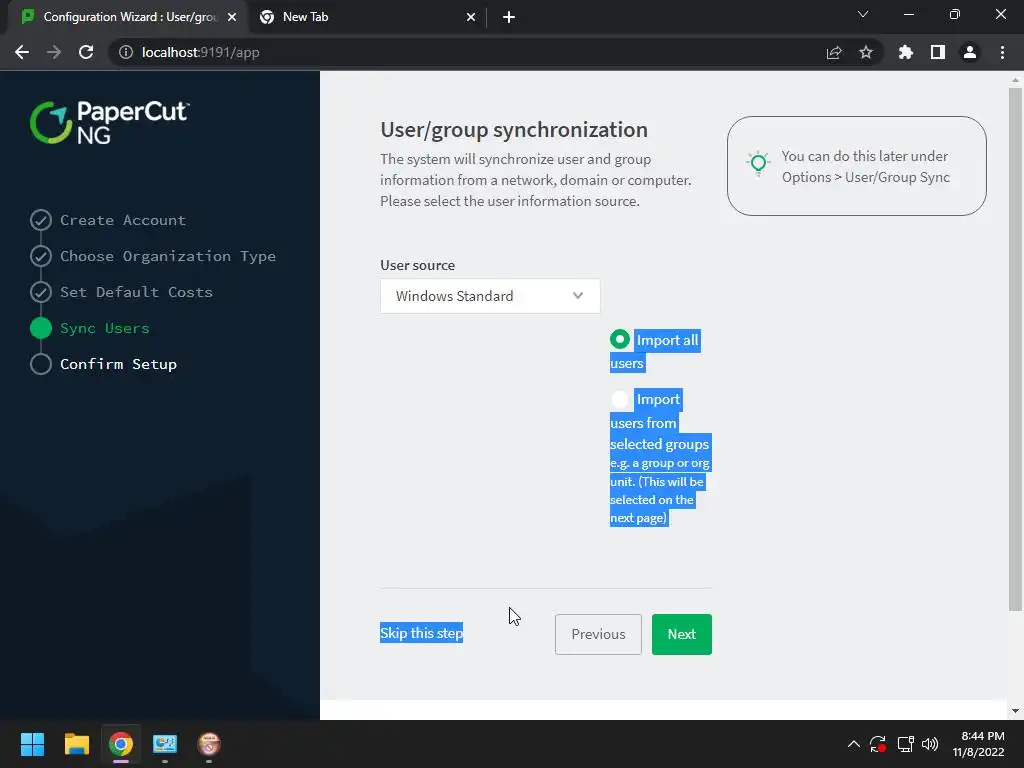Go back in browser history
Viewport: 1024px width, 768px height.
pyautogui.click(x=22, y=52)
